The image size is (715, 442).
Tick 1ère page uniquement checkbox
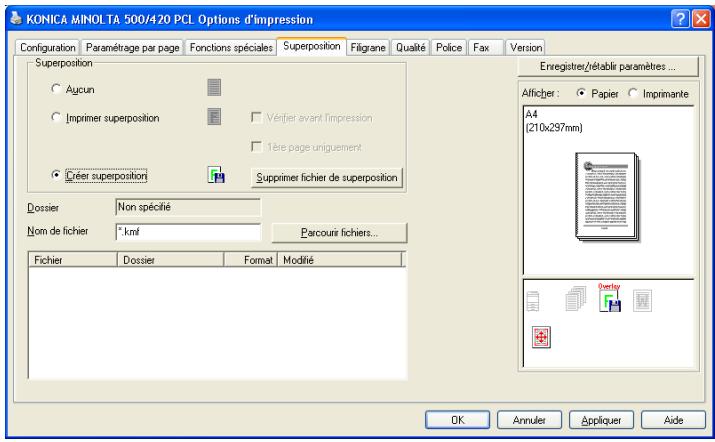pyautogui.click(x=256, y=146)
